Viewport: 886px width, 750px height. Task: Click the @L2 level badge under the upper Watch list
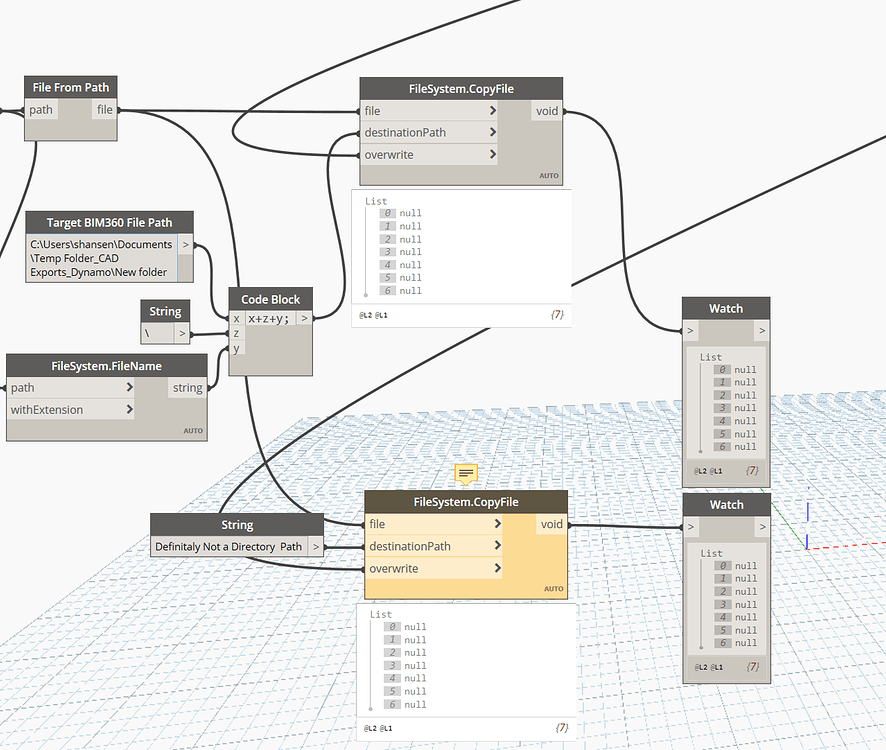701,470
